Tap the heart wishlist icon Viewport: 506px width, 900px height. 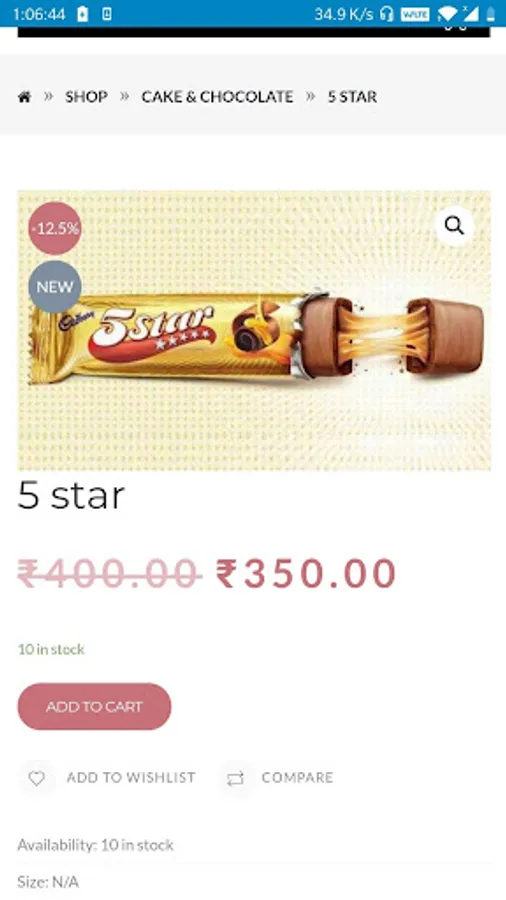37,778
